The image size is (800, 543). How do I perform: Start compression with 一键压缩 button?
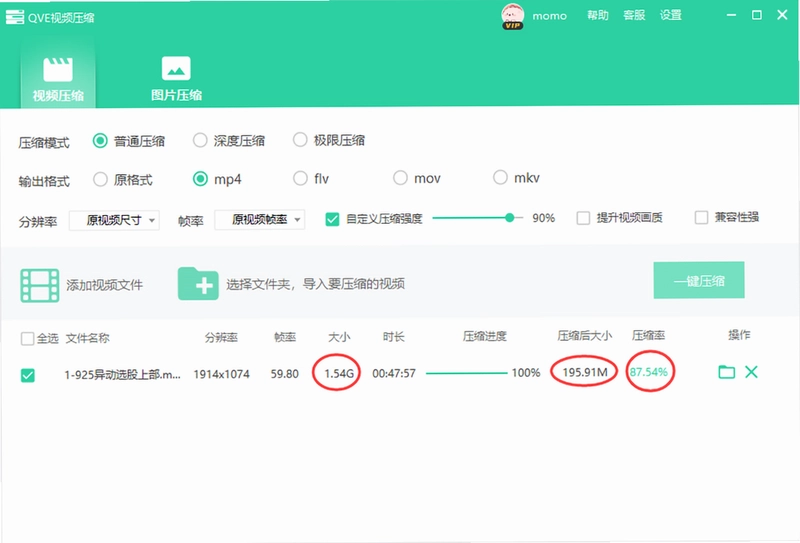click(699, 280)
